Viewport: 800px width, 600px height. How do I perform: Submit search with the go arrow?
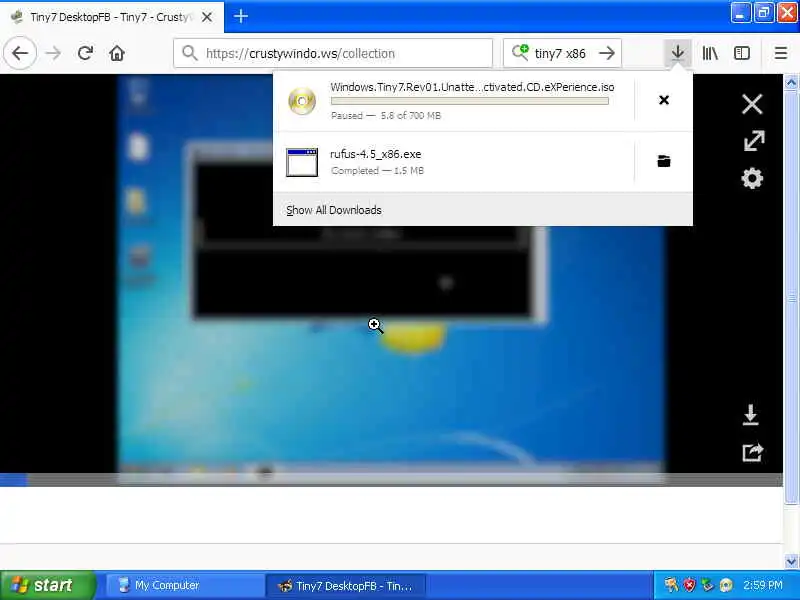click(x=607, y=53)
